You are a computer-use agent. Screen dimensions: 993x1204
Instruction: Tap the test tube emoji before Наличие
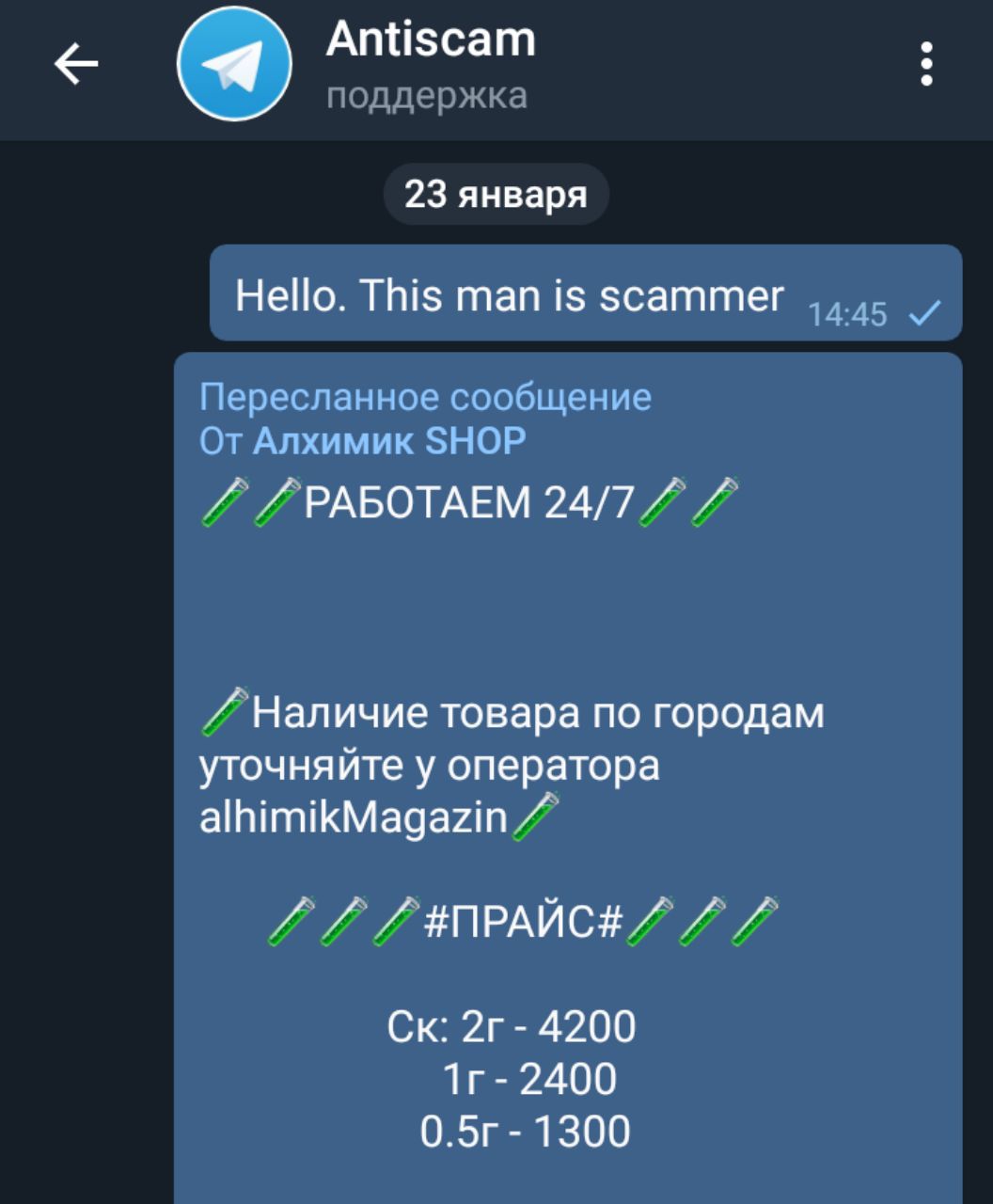pos(225,712)
